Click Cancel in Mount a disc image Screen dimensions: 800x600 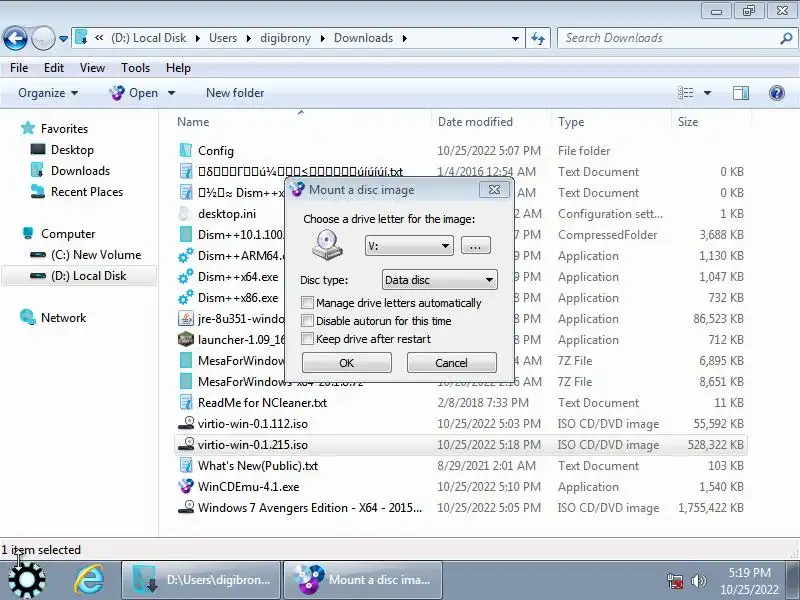click(451, 363)
